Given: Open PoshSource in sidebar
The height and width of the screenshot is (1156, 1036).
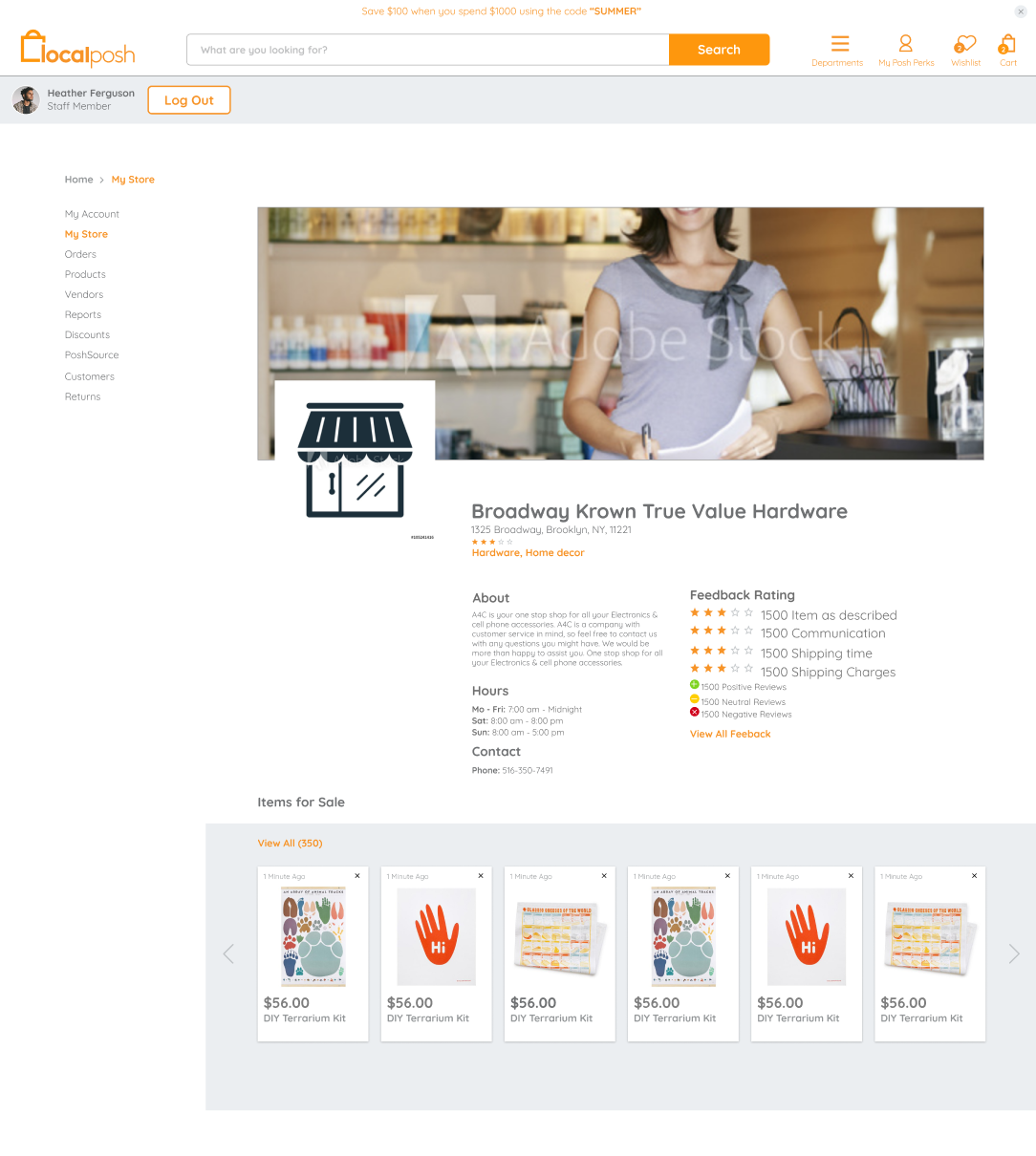Looking at the screenshot, I should click(92, 354).
